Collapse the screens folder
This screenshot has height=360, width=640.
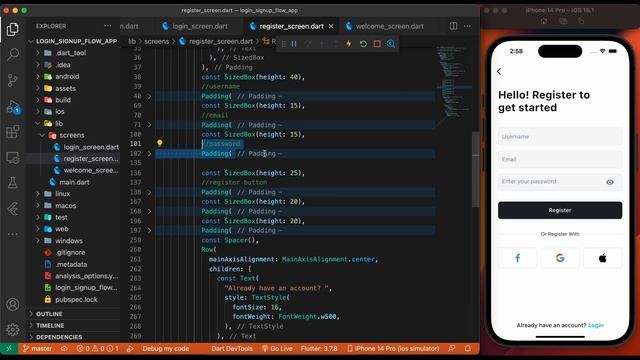click(73, 135)
